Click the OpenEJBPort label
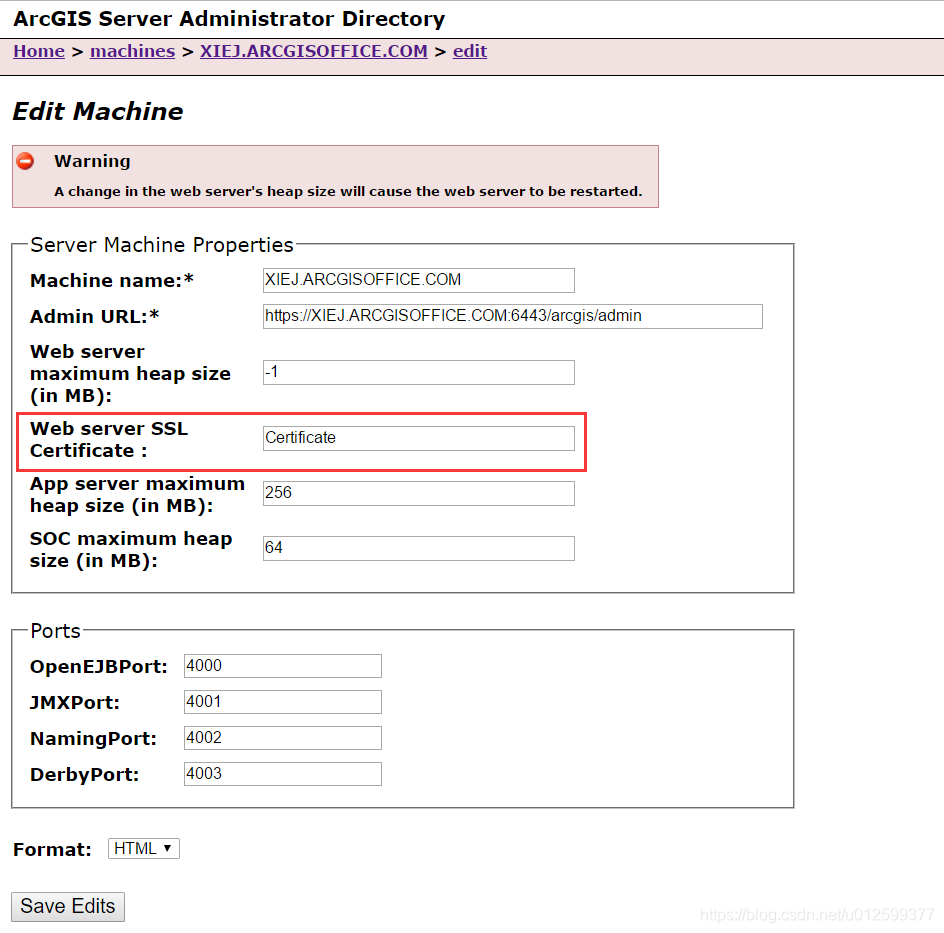Image resolution: width=944 pixels, height=933 pixels. tap(99, 667)
